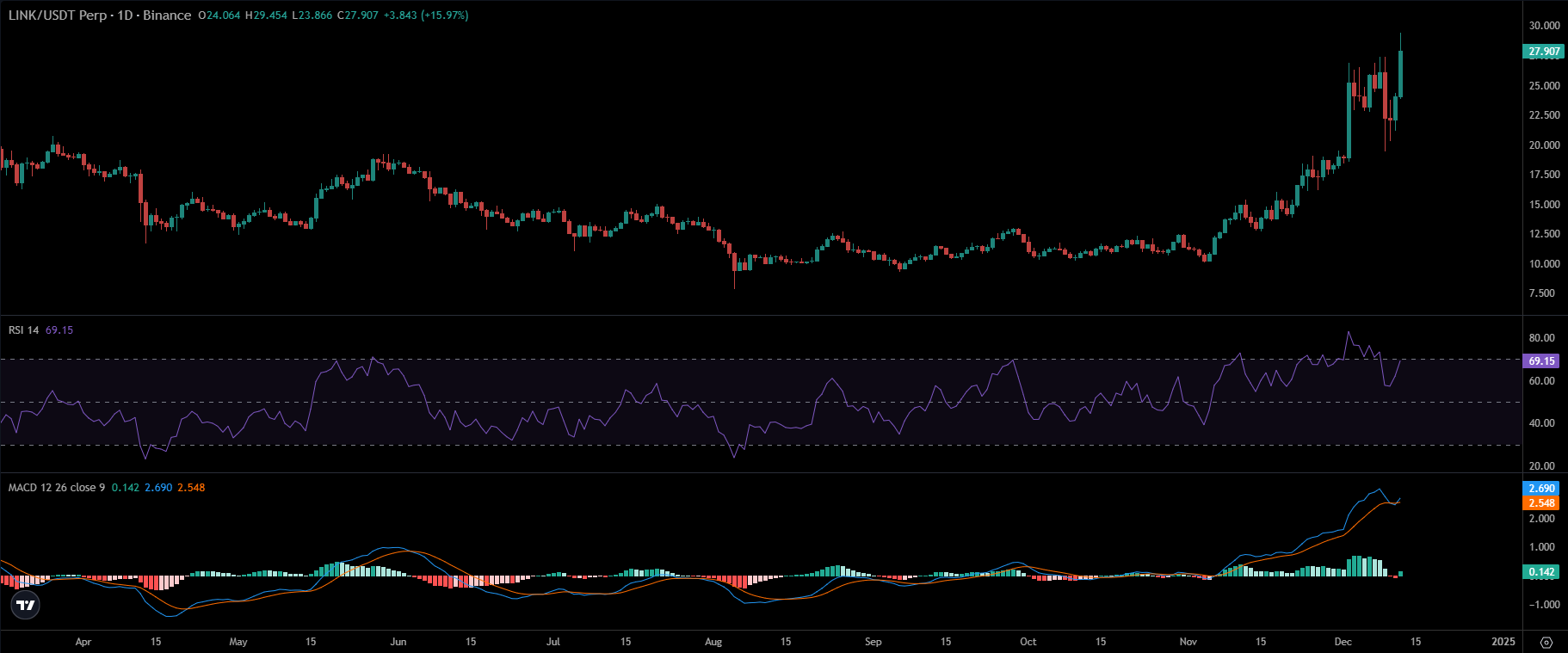Click the high price value H29.454

coord(266,15)
